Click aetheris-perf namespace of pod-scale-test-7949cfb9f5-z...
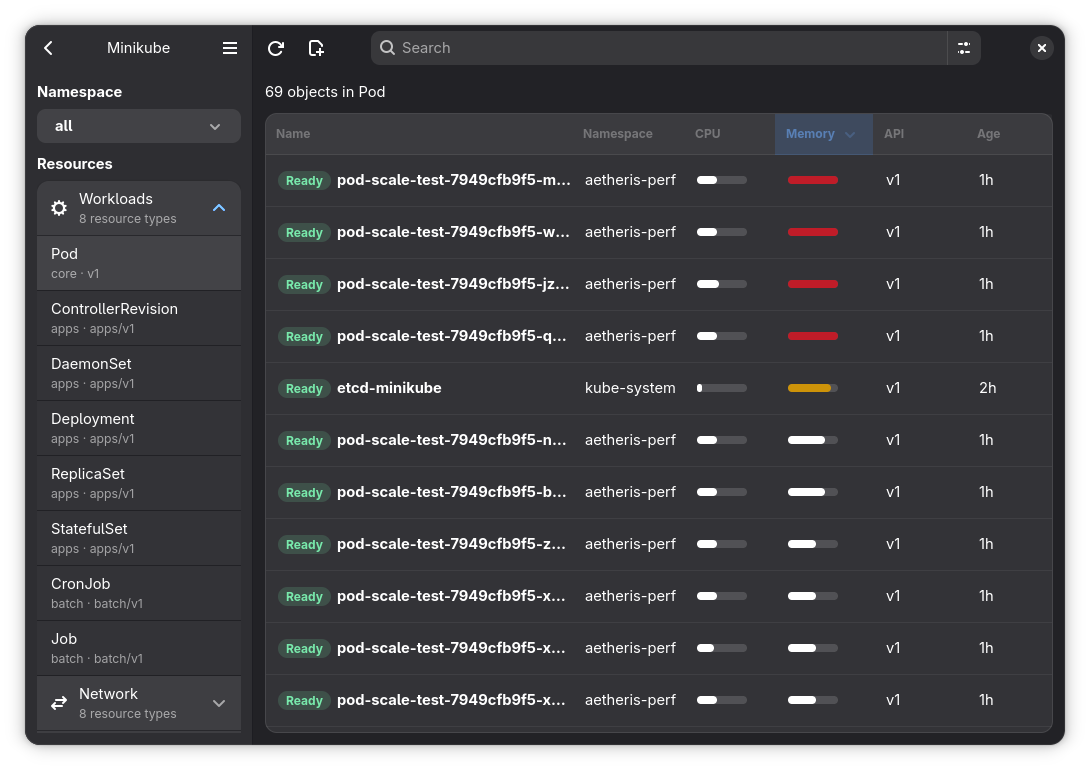1090x770 pixels. pyautogui.click(x=630, y=543)
